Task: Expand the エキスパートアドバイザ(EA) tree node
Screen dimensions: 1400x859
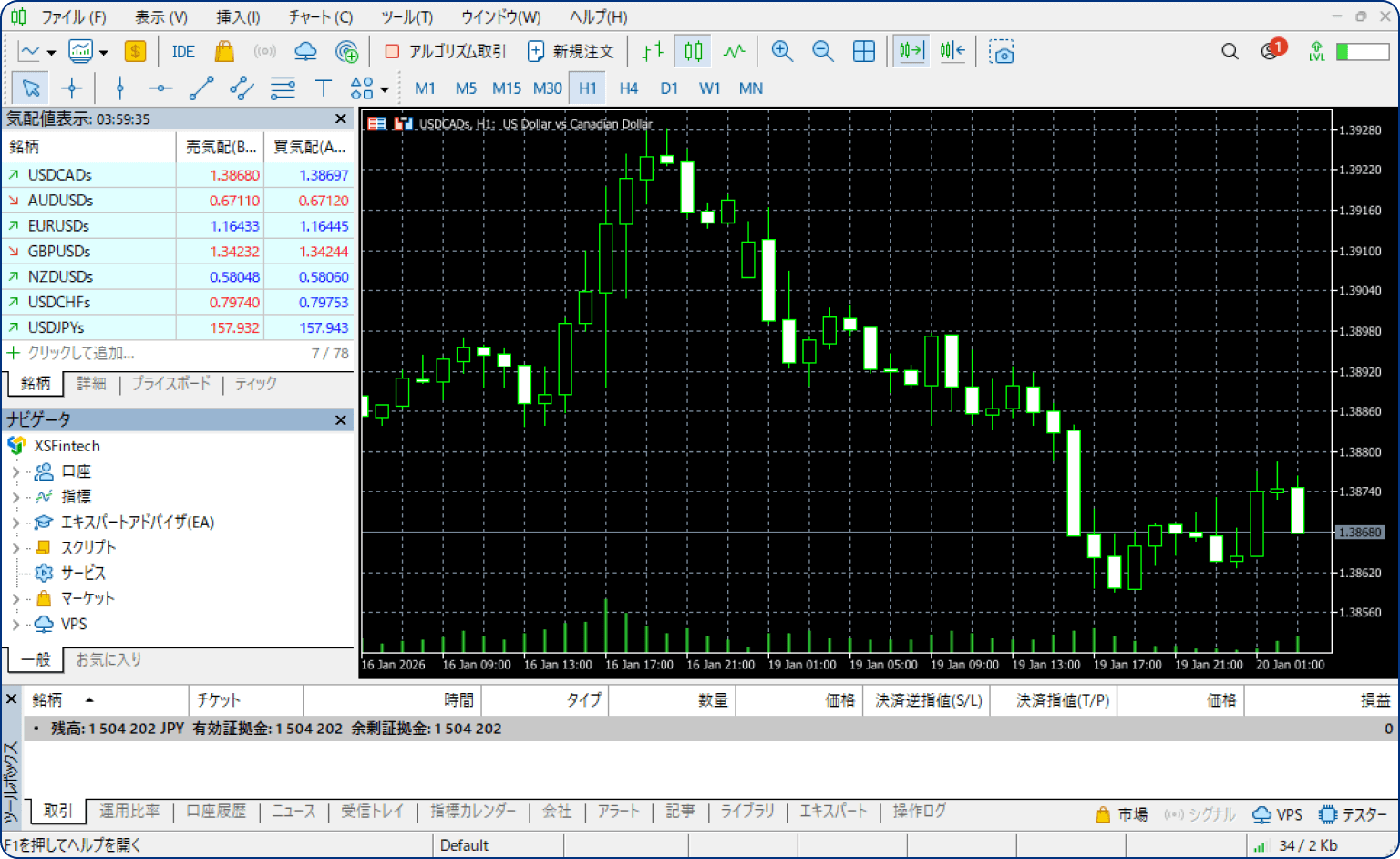Action: 15,523
